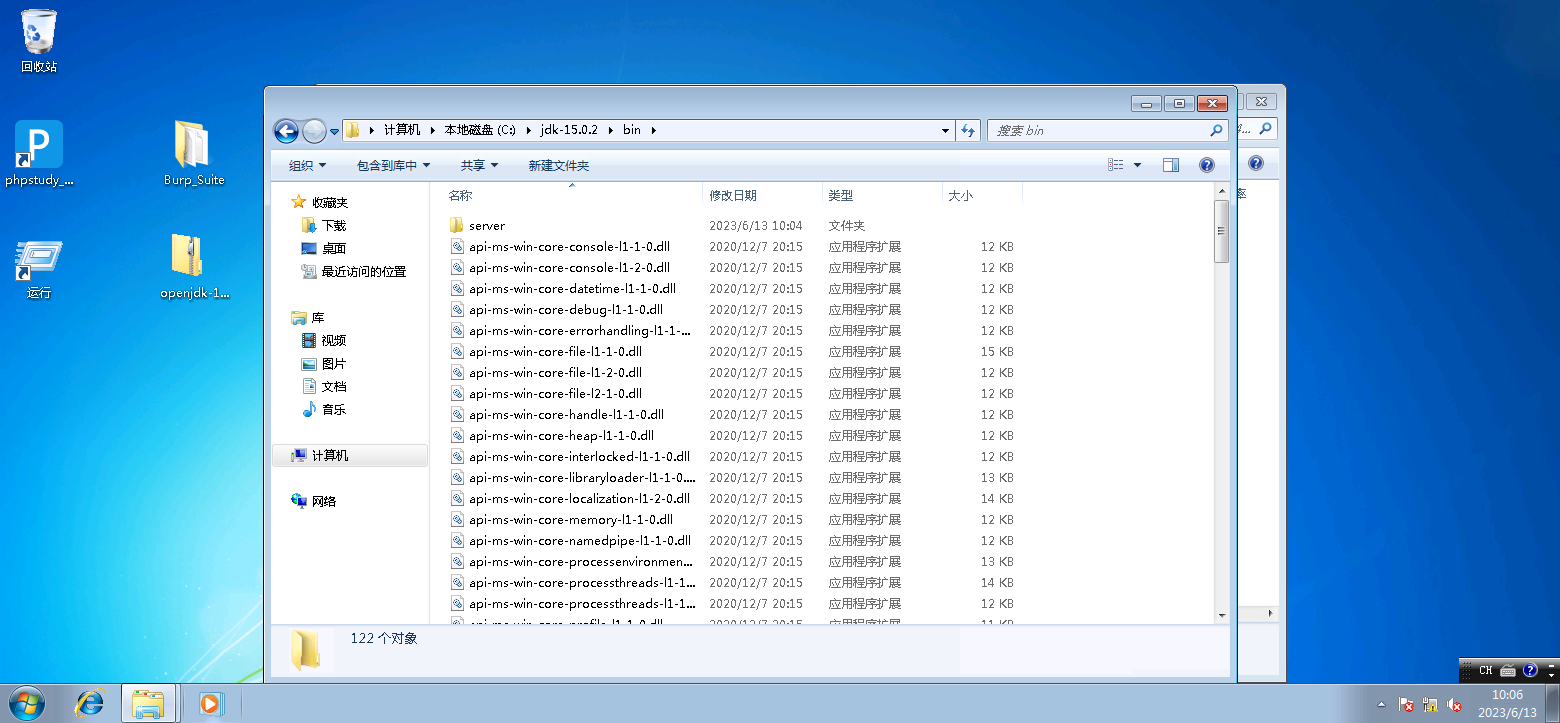Screen dimensions: 1560x723
Task: Click help icon in the background window
Action: 1256,164
